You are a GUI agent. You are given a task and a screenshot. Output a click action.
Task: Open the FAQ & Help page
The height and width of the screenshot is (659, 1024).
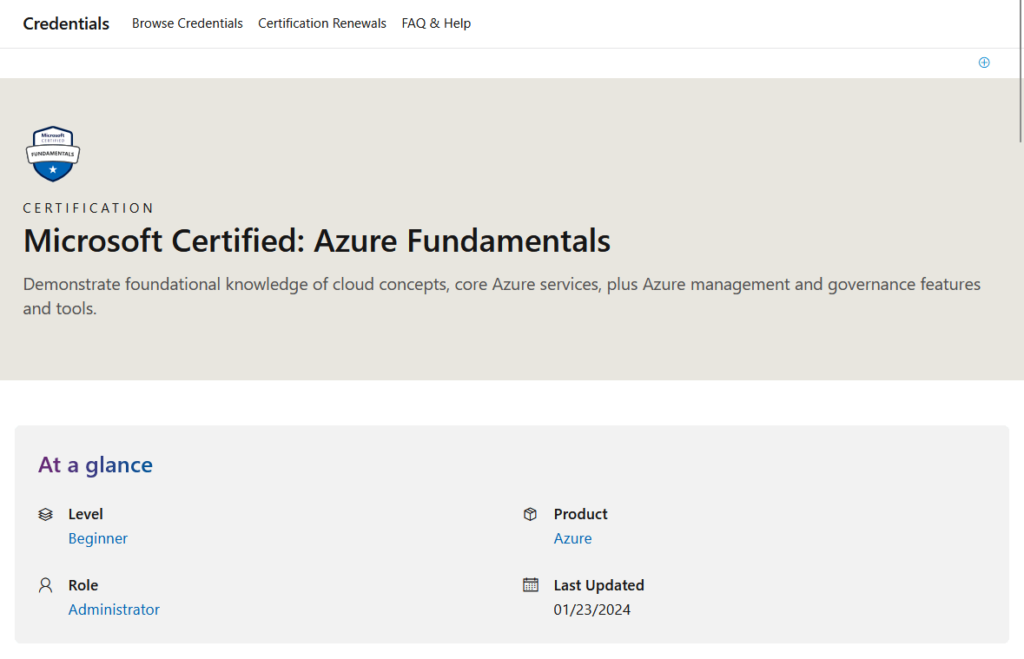click(x=436, y=24)
